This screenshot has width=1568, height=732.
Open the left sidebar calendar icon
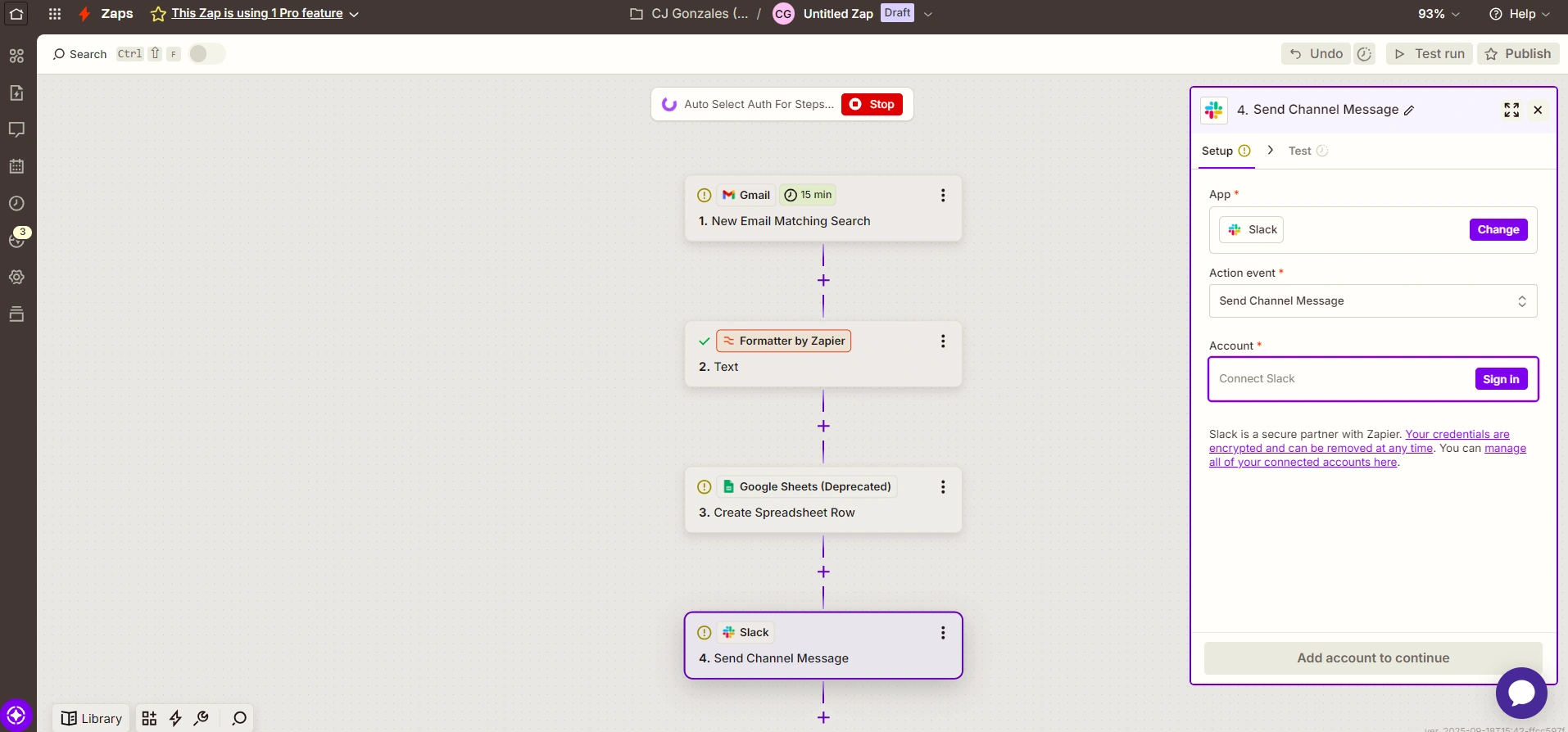pyautogui.click(x=16, y=166)
